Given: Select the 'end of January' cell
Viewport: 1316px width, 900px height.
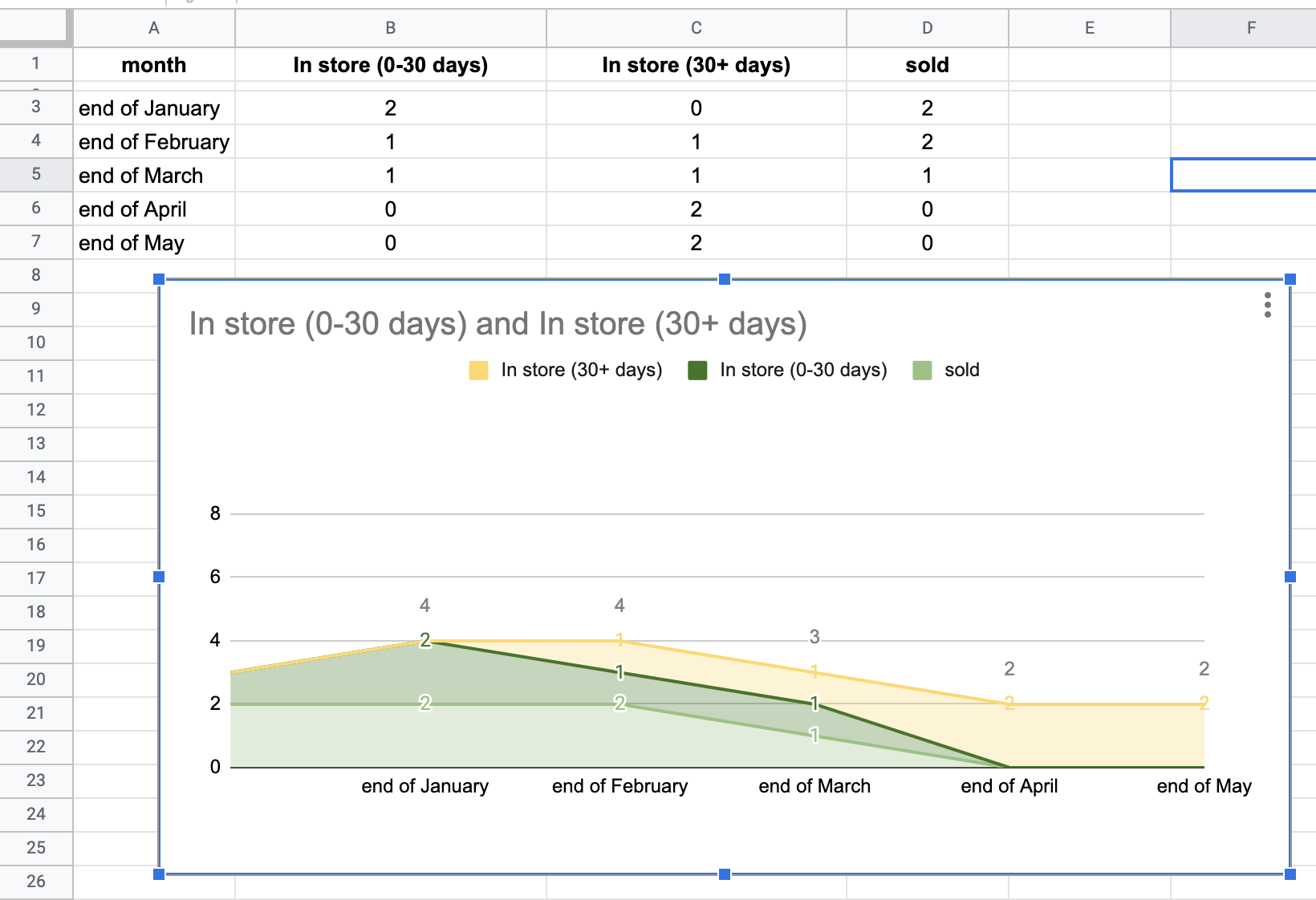Looking at the screenshot, I should 154,108.
